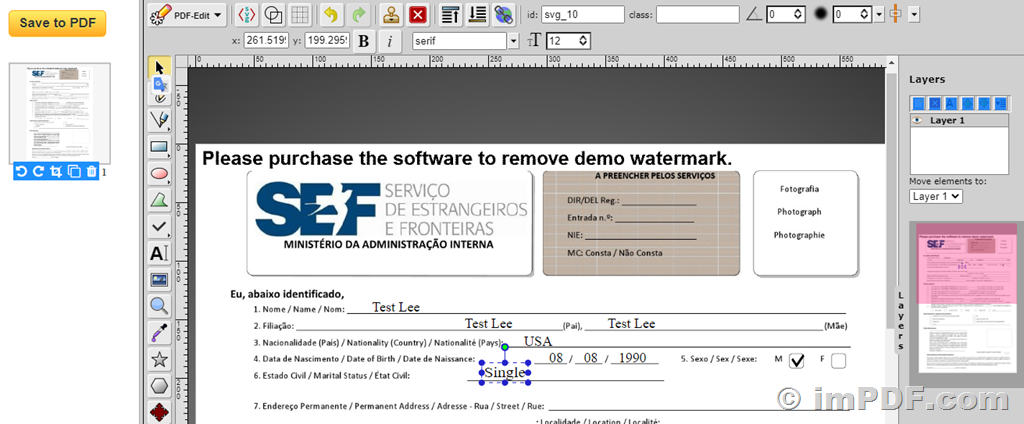1024x424 pixels.
Task: Select the red Ellipse tool
Action: coord(160,174)
